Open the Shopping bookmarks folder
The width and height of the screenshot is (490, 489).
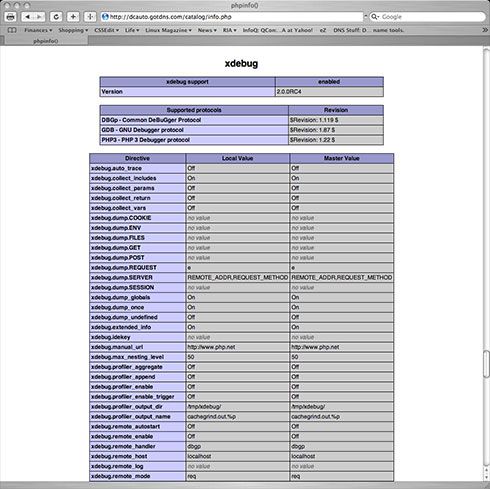click(x=73, y=30)
